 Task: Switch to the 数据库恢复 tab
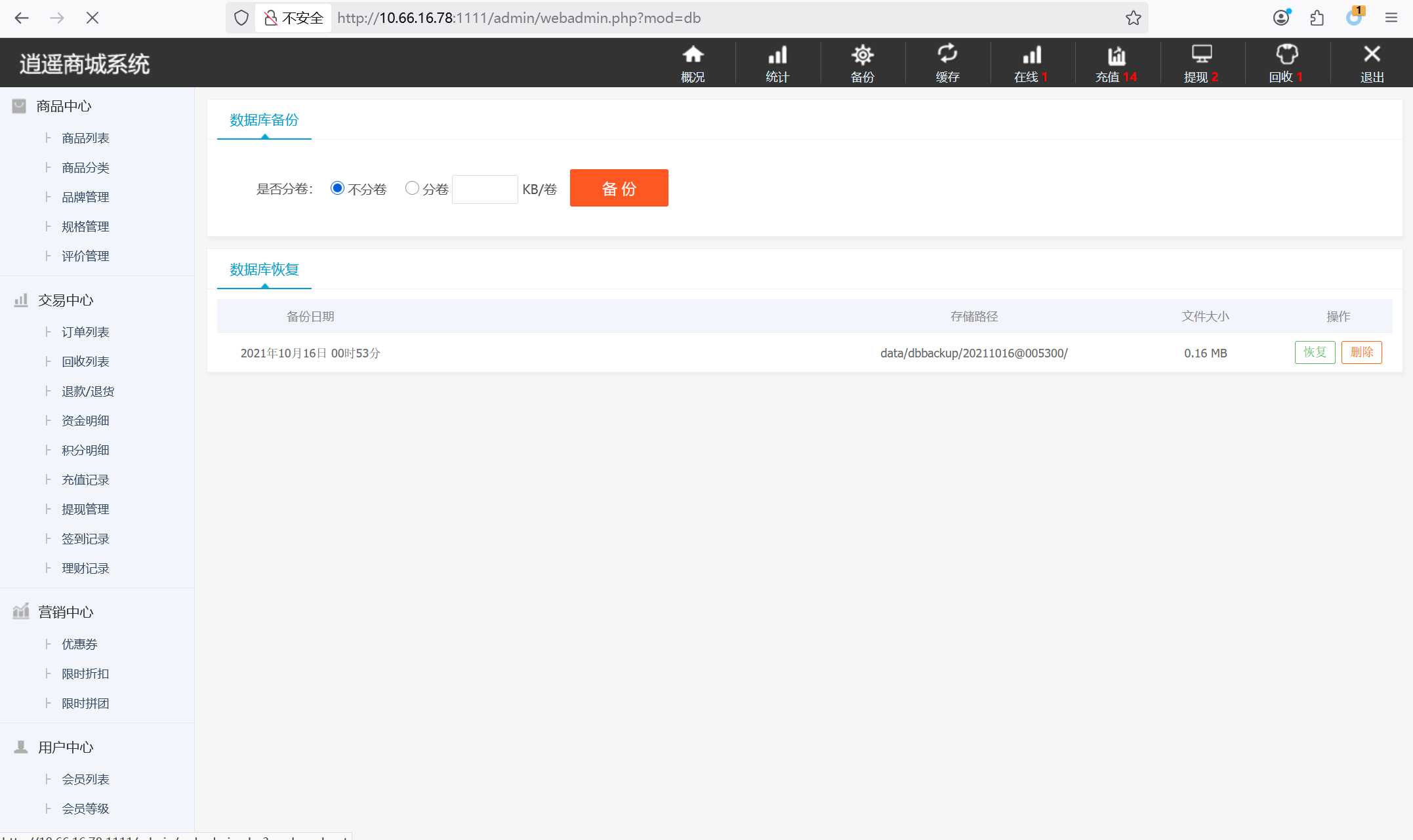(x=264, y=270)
